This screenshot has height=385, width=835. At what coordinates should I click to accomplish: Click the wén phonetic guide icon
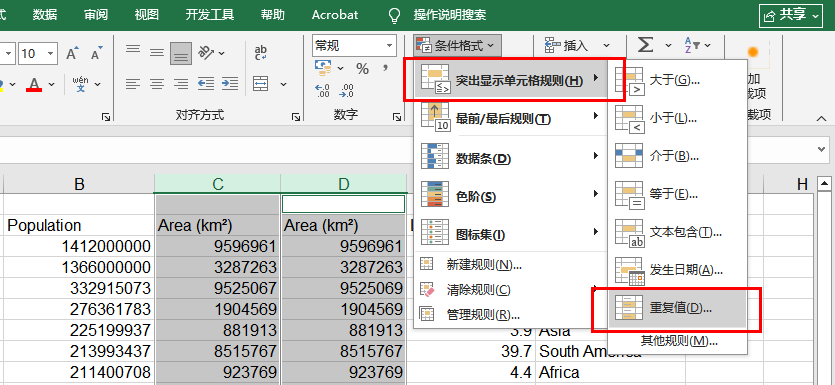click(x=81, y=84)
